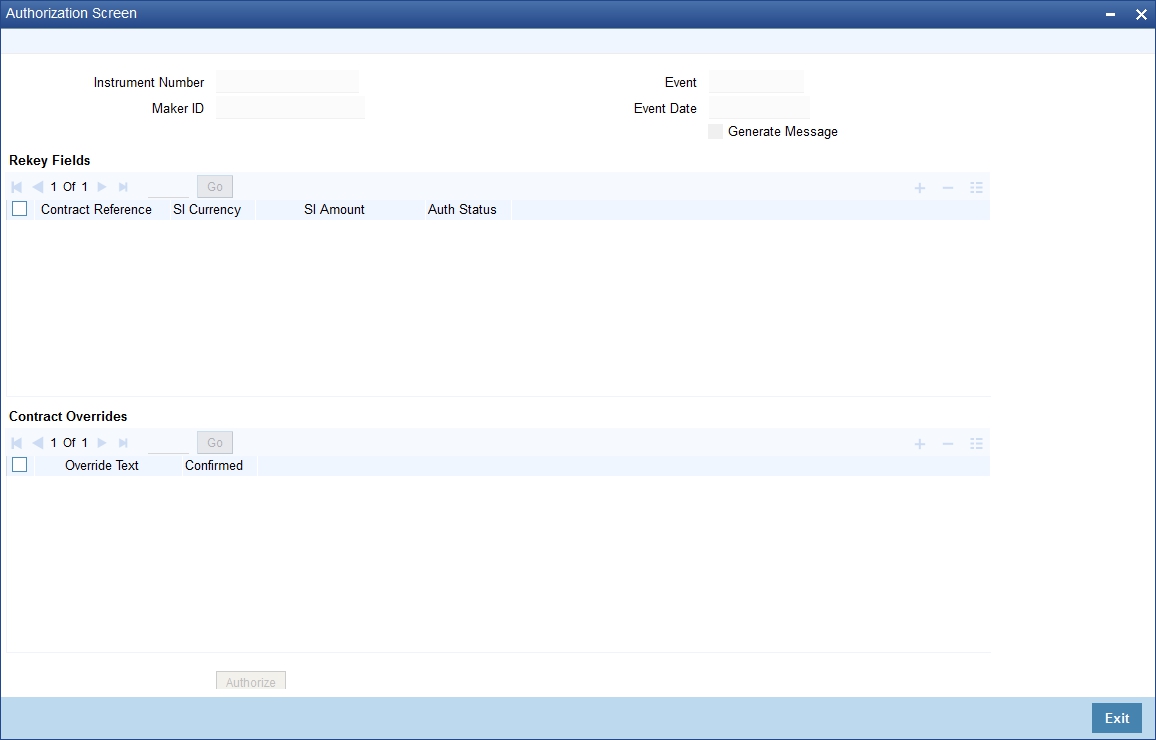
Task: Focus the Maker ID field
Action: [290, 108]
